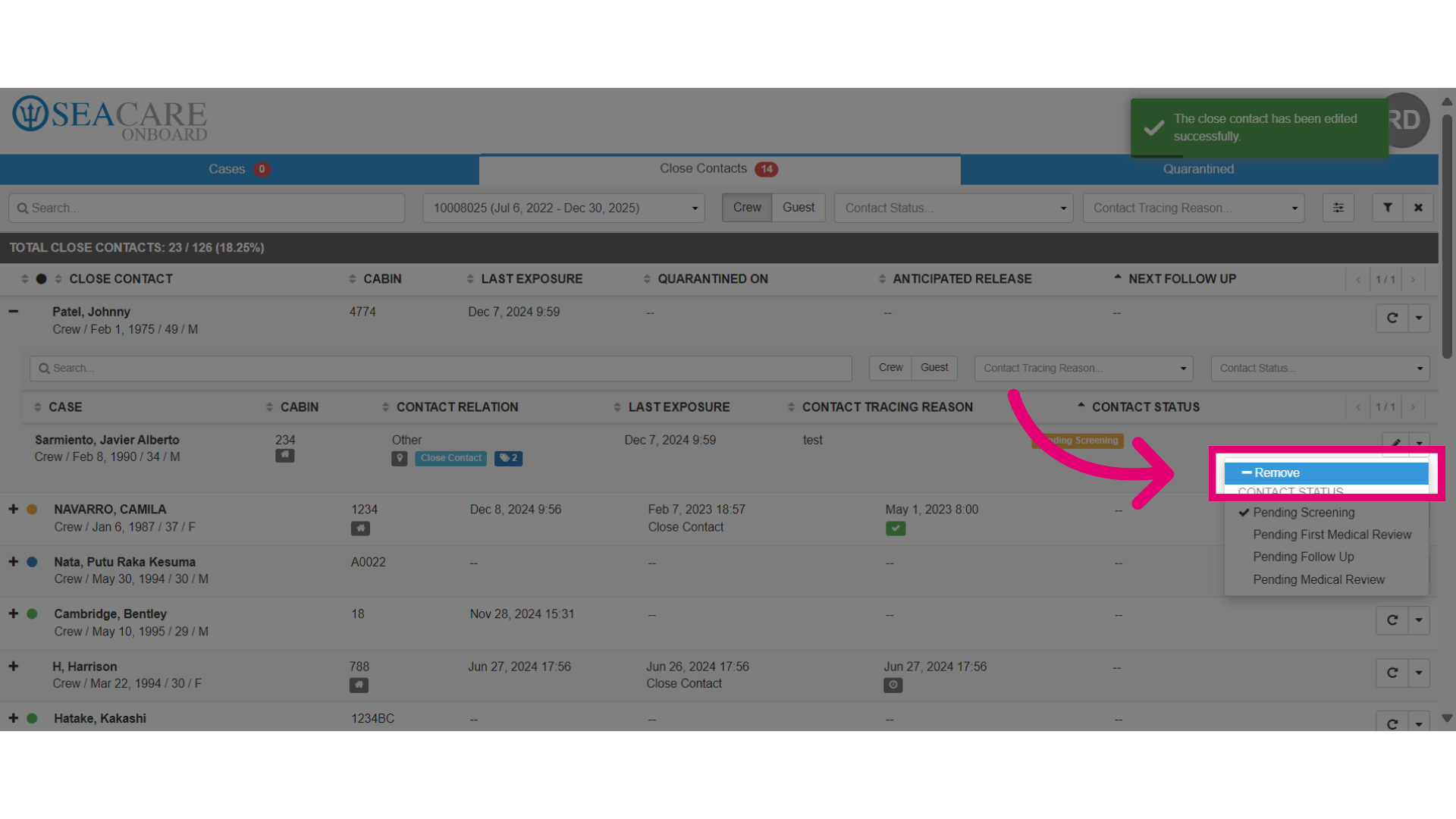Click the blue tag badge showing 2
The width and height of the screenshot is (1456, 819).
[x=508, y=458]
